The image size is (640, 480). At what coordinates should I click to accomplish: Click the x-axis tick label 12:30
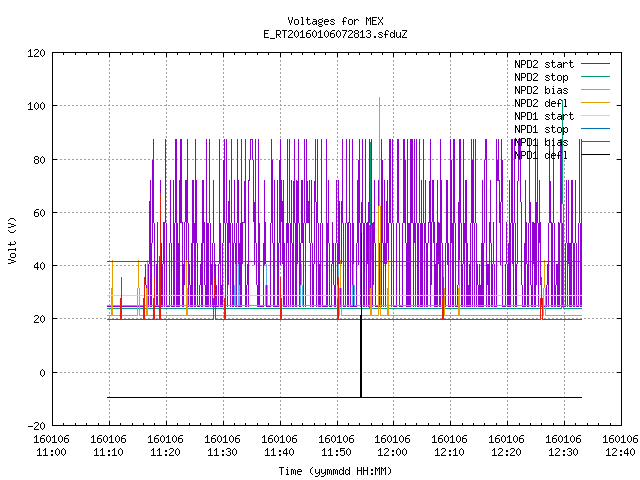(x=563, y=452)
